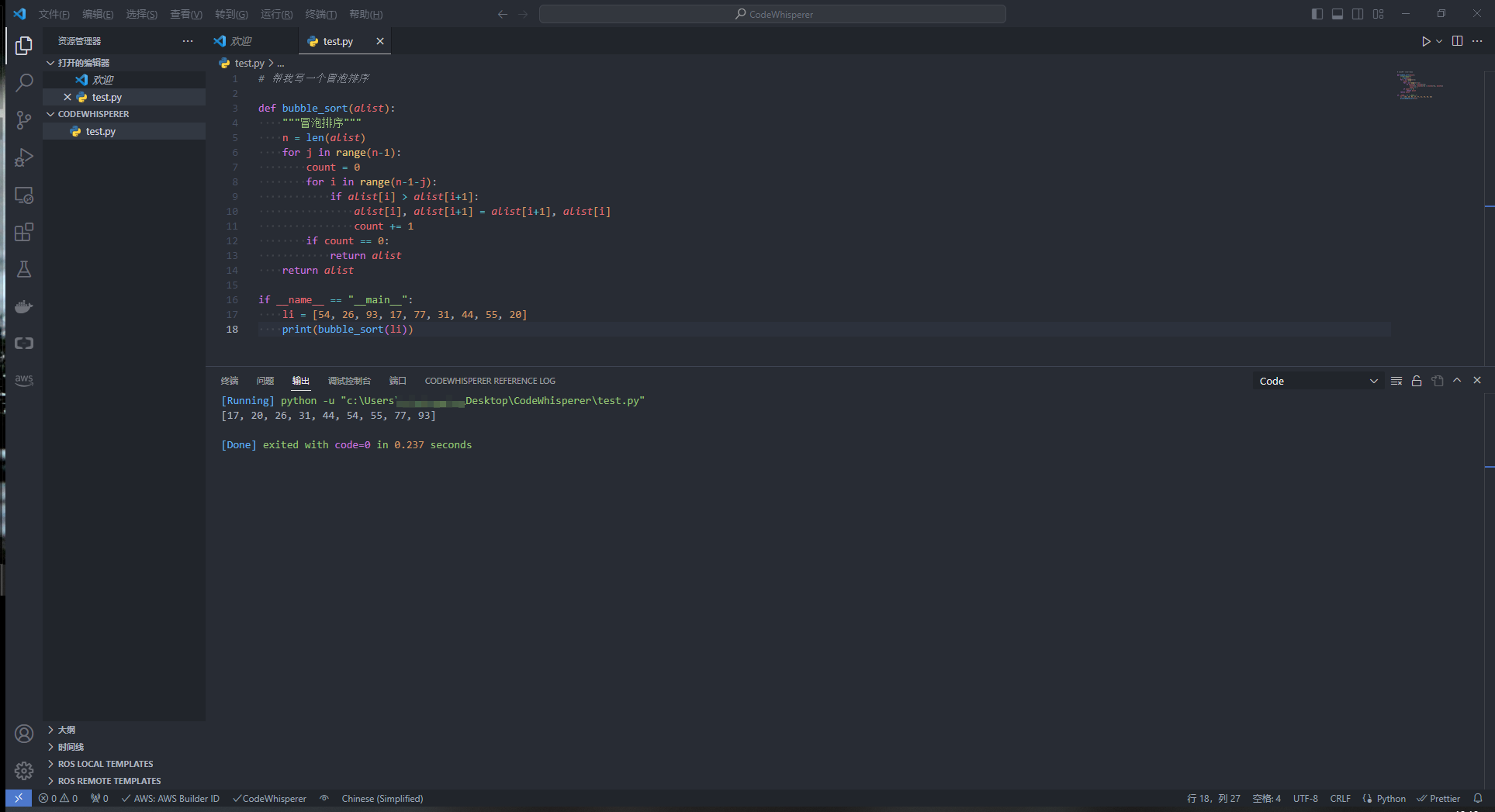Viewport: 1495px width, 812px height.
Task: Toggle secondary side bar visibility
Action: tap(1358, 14)
